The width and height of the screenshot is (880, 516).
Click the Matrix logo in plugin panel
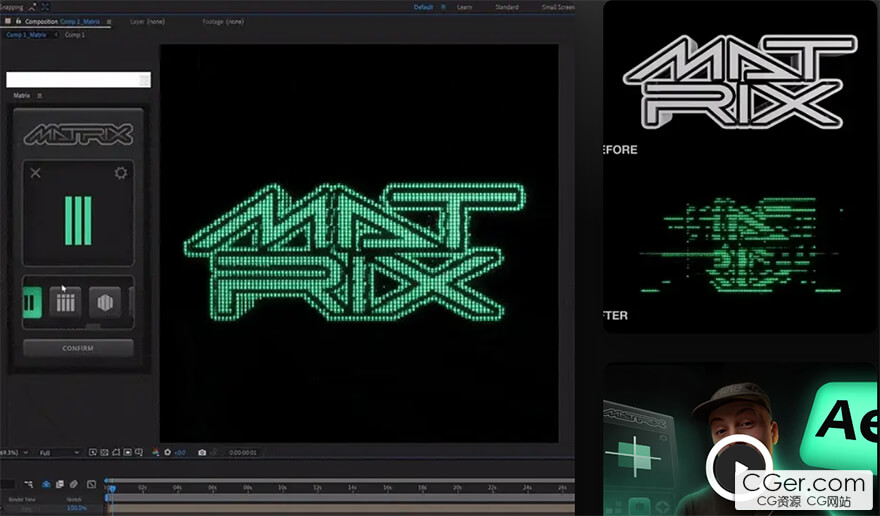coord(78,135)
